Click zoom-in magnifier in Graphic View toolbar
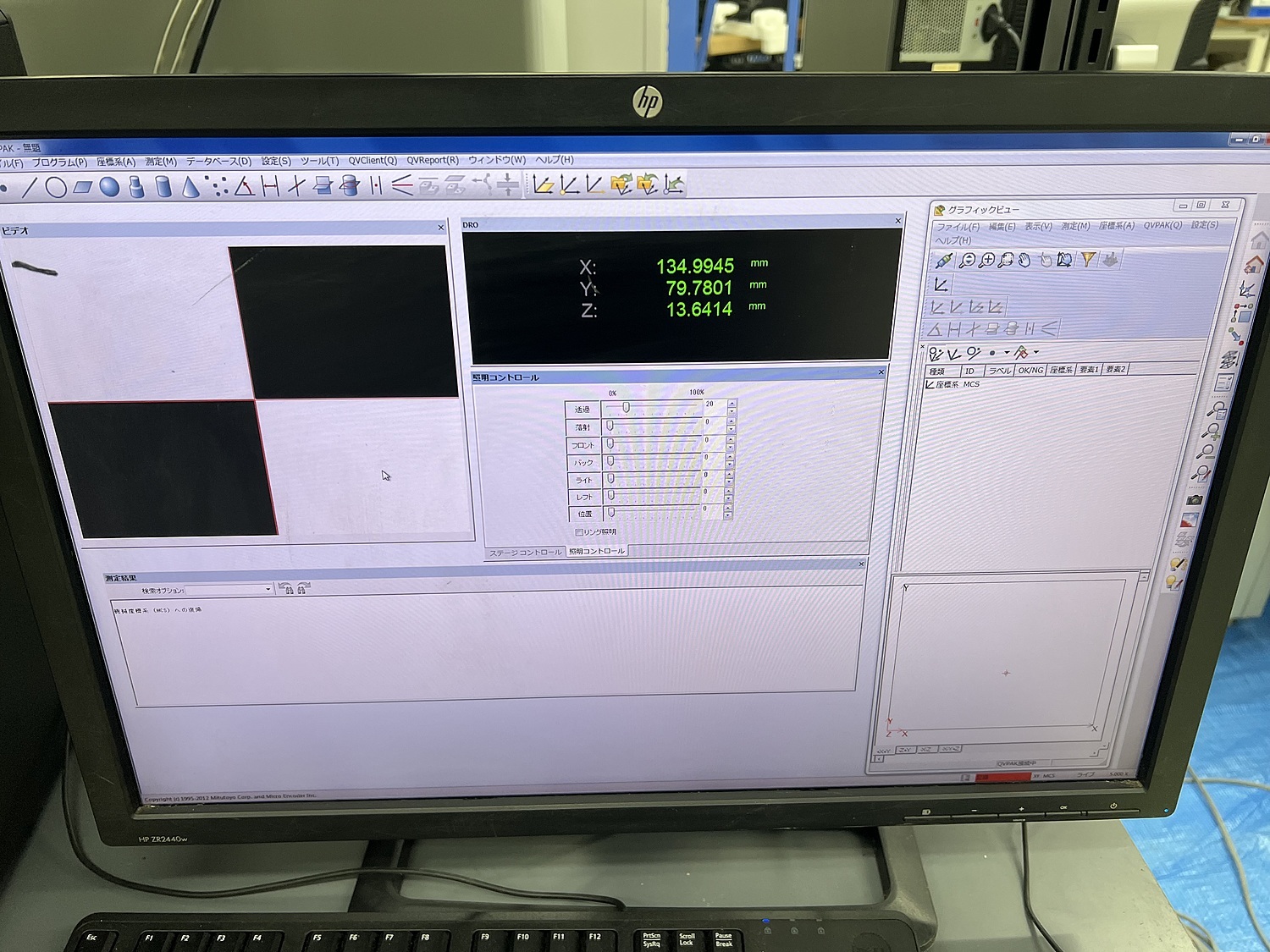Viewport: 1270px width, 952px height. pyautogui.click(x=986, y=261)
